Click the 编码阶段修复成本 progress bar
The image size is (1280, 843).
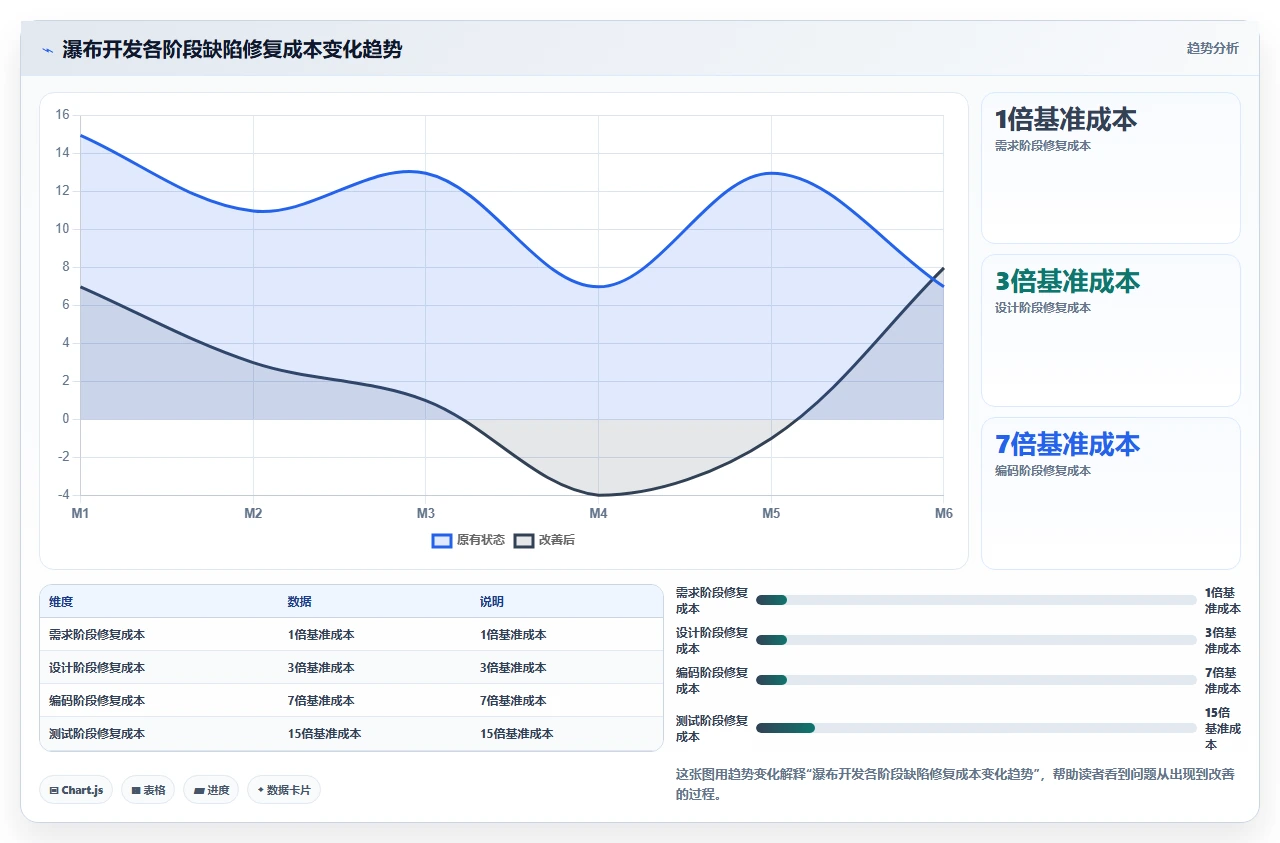point(976,680)
